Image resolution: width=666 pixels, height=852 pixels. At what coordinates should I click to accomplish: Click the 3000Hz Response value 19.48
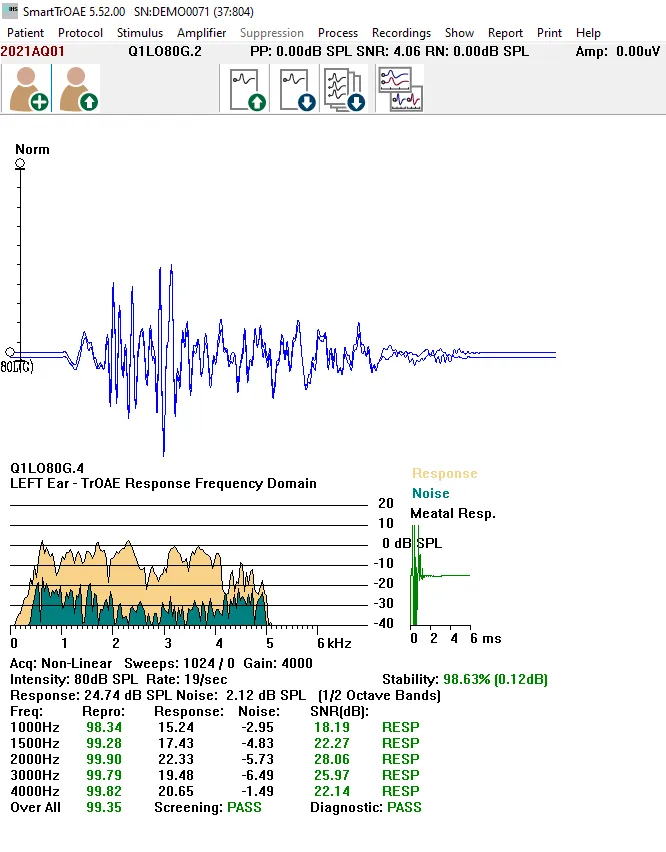[x=176, y=775]
